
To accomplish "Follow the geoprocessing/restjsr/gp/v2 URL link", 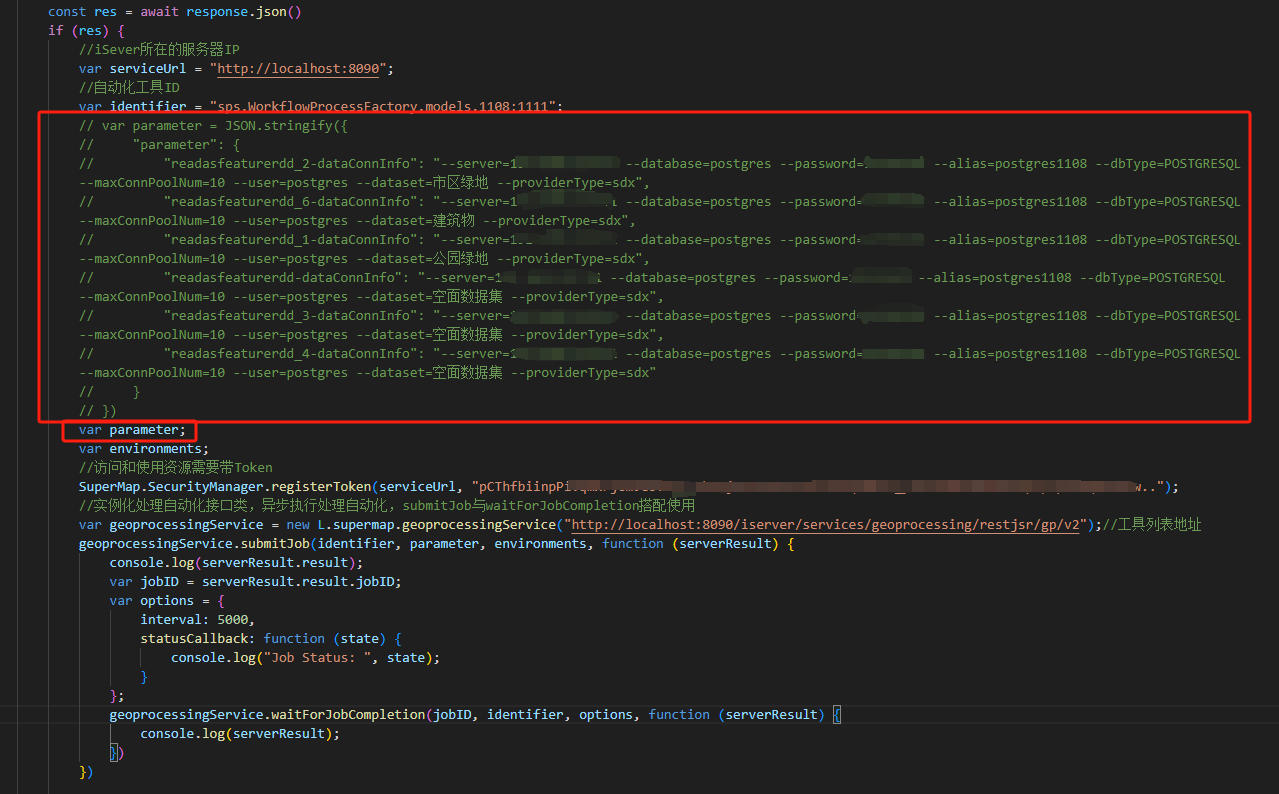I will point(825,525).
